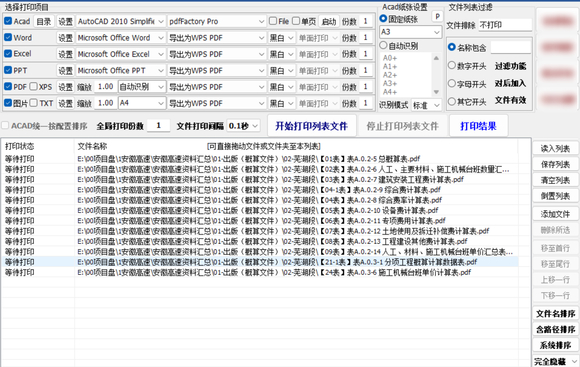580x367 pixels.
Task: Click 读入列表 button
Action: point(555,148)
